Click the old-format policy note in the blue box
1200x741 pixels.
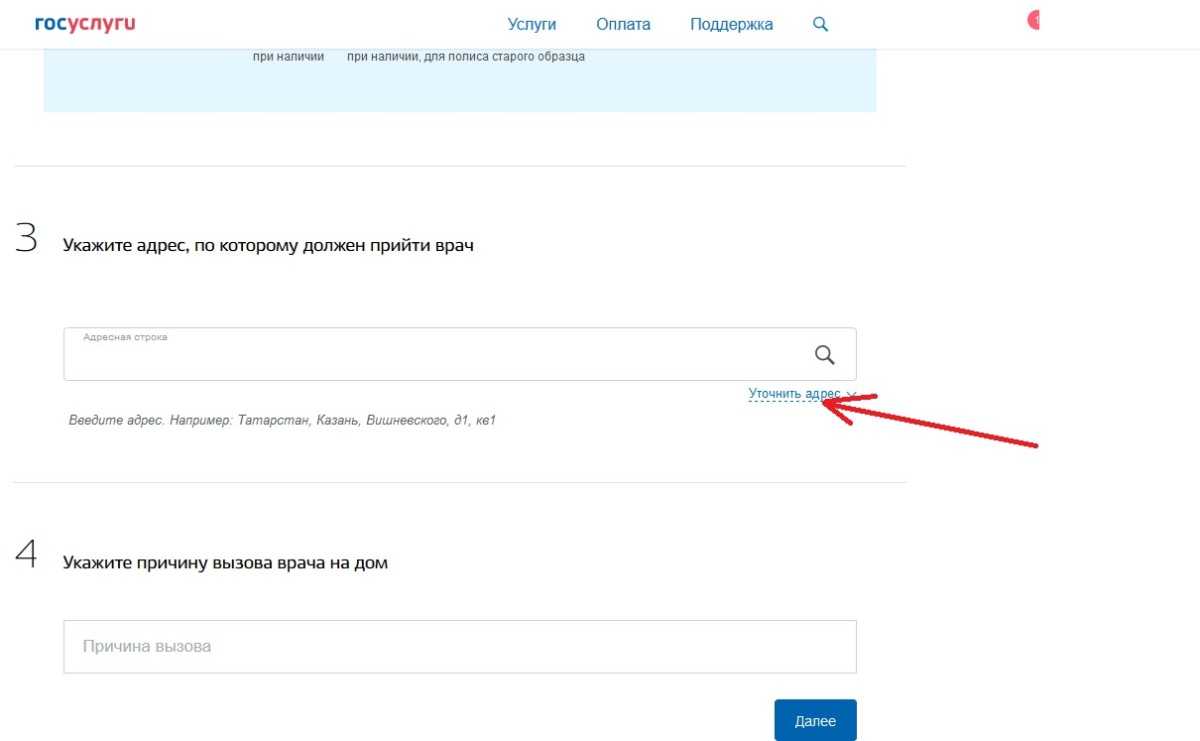pos(465,57)
